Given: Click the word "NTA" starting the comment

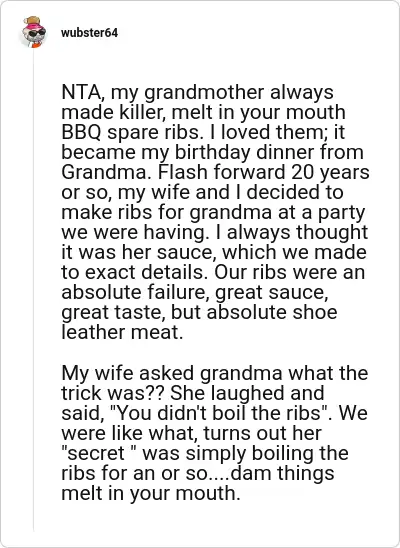Looking at the screenshot, I should pos(82,92).
